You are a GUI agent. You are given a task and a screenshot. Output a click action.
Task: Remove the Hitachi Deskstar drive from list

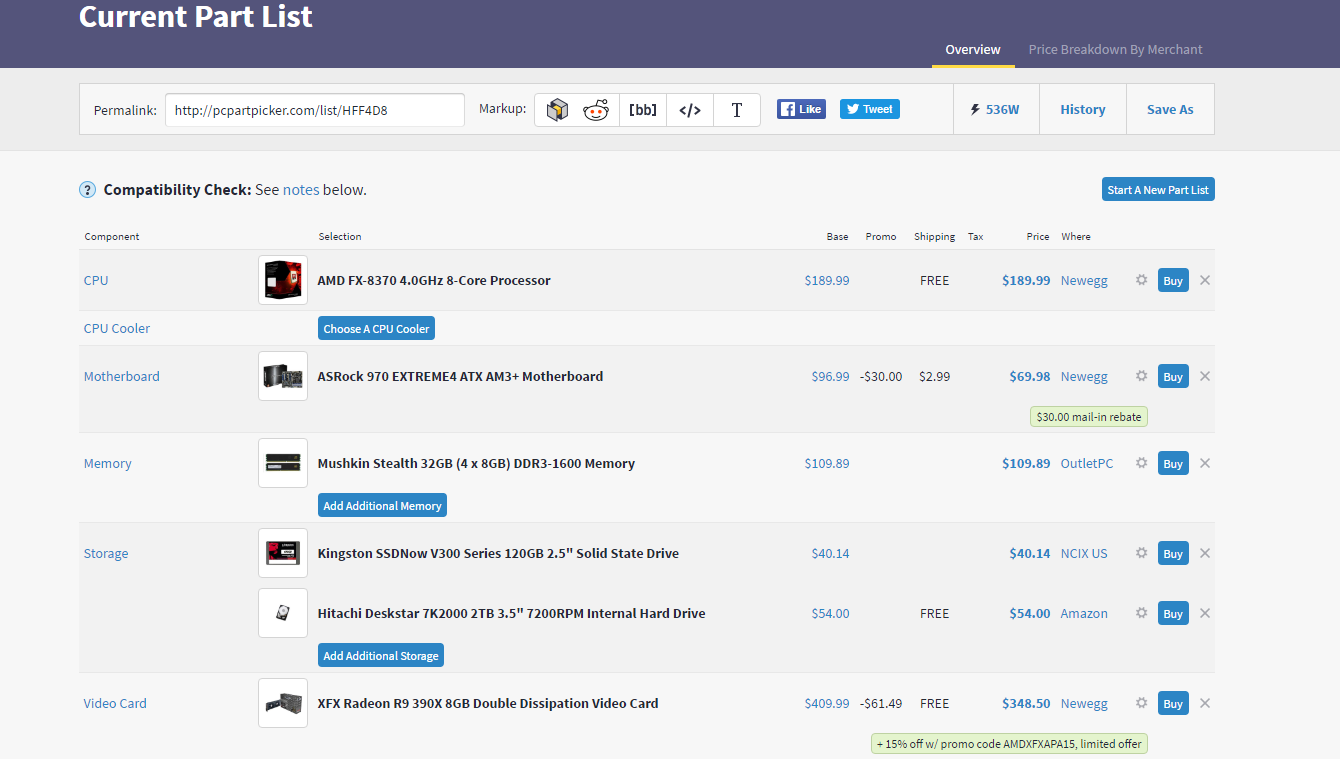pyautogui.click(x=1205, y=613)
